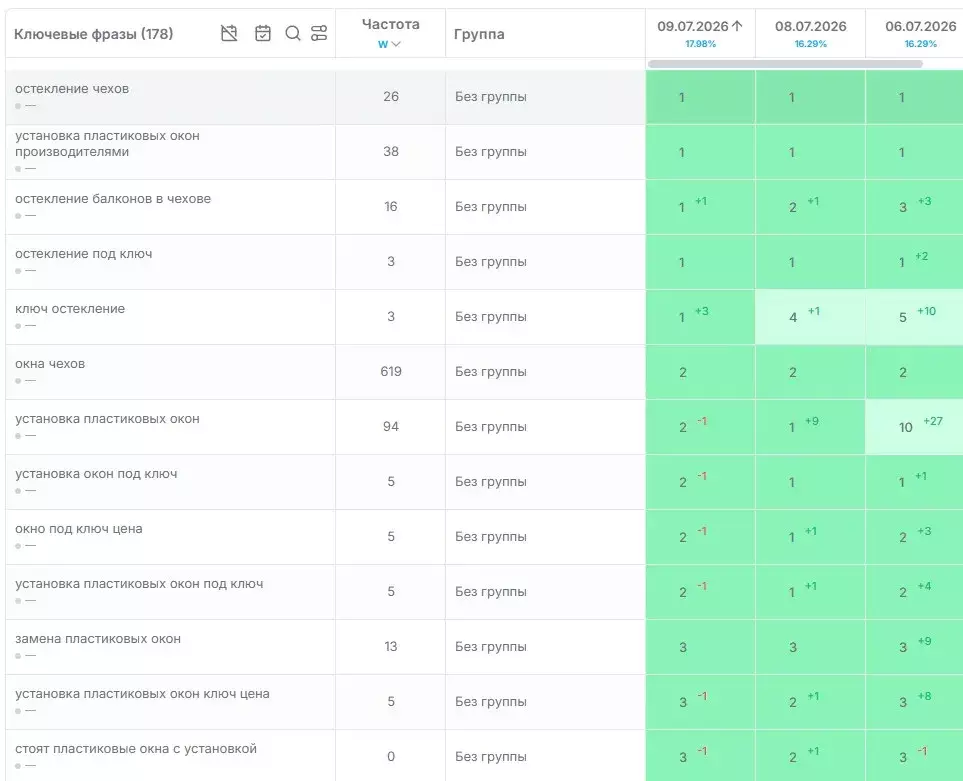Viewport: 963px width, 781px height.
Task: Click the 'Группа' column header
Action: (479, 34)
